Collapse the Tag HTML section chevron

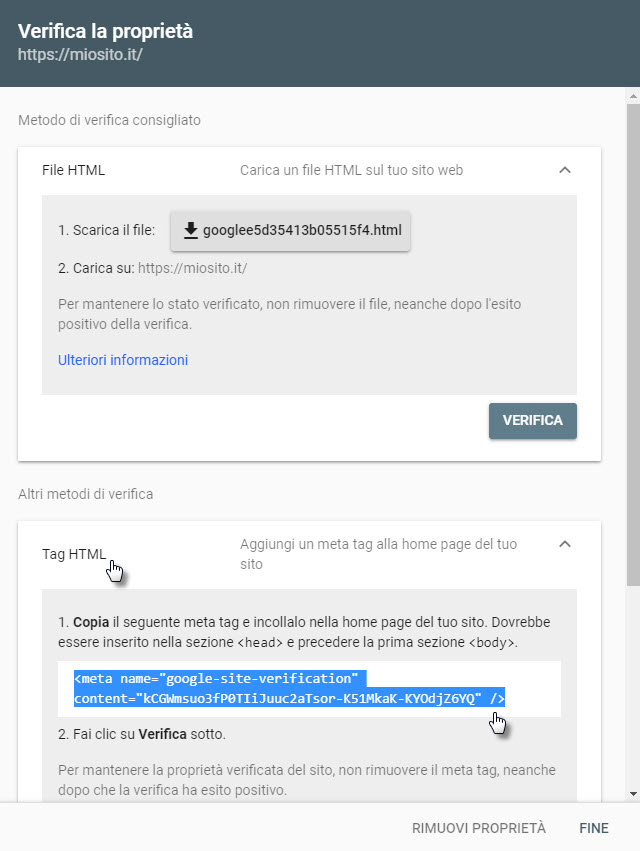[x=565, y=544]
